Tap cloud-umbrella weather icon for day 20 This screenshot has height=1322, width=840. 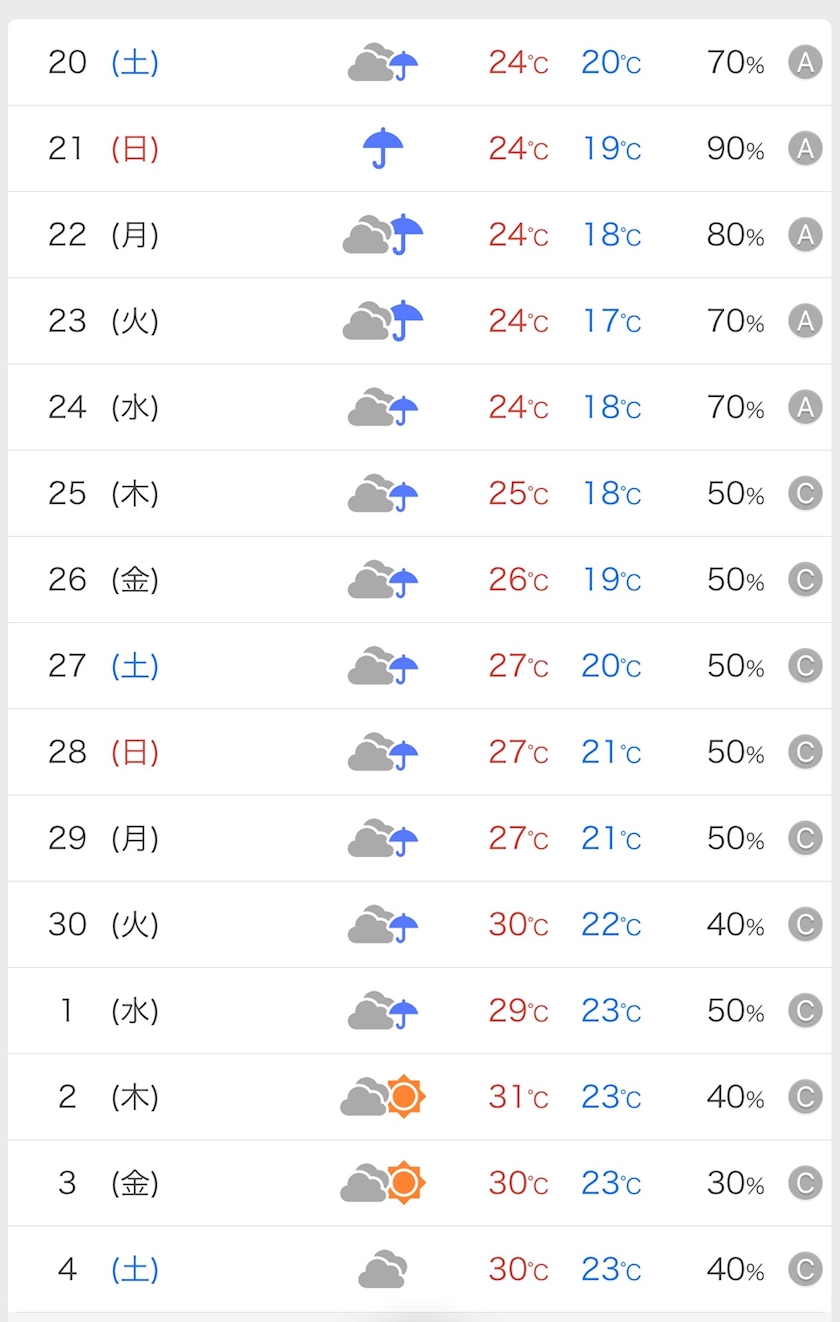click(x=383, y=62)
